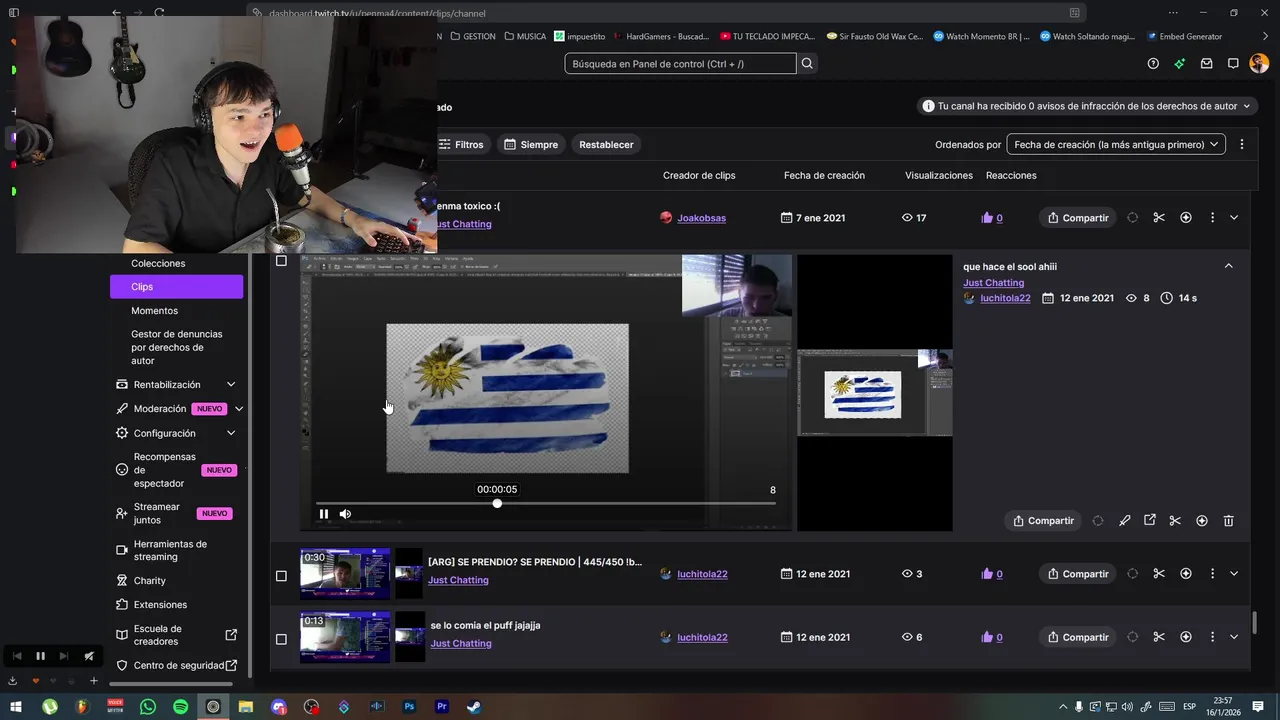Open expanded clip in new window icon
This screenshot has height=720, width=1280.
coord(1150,521)
